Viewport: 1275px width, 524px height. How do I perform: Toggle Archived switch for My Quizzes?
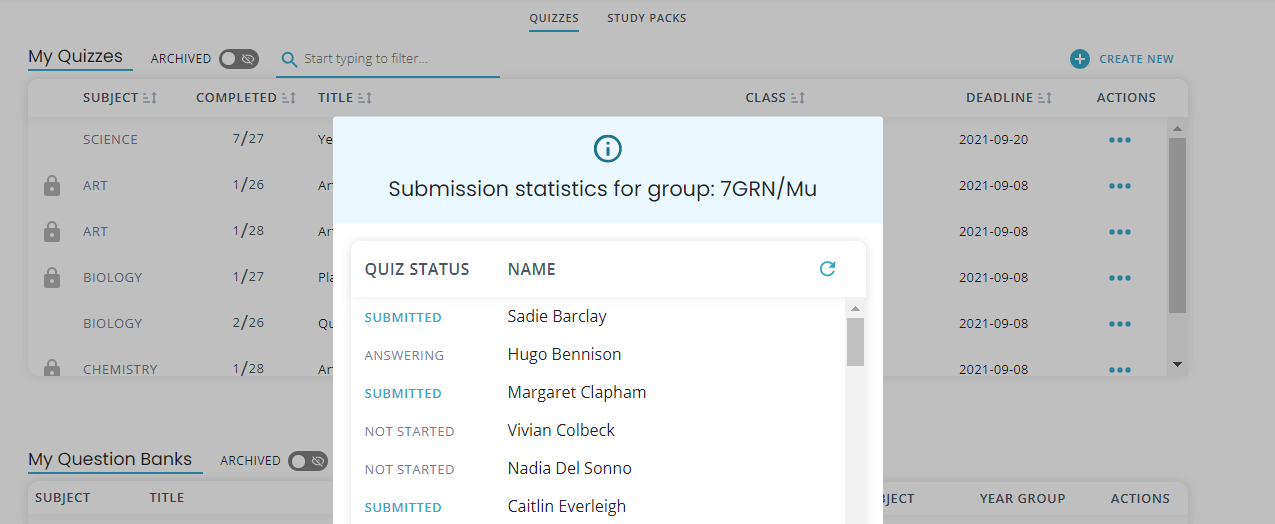click(239, 59)
